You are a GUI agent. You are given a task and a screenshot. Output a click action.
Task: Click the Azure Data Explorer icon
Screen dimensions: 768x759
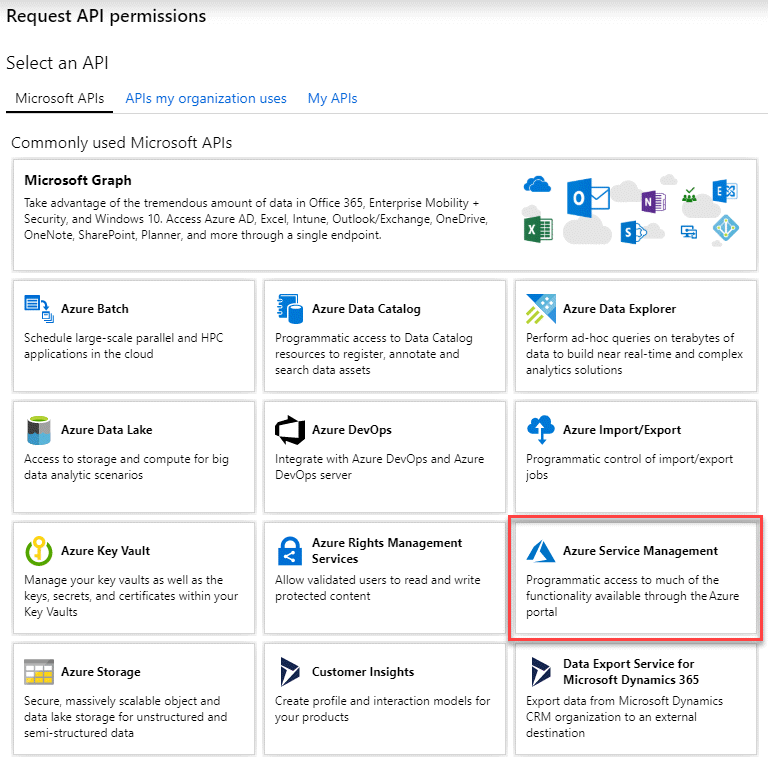[540, 309]
